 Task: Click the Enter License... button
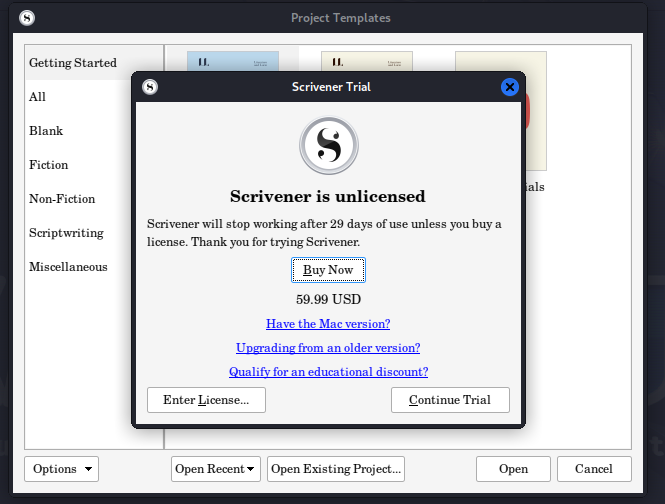click(x=207, y=400)
